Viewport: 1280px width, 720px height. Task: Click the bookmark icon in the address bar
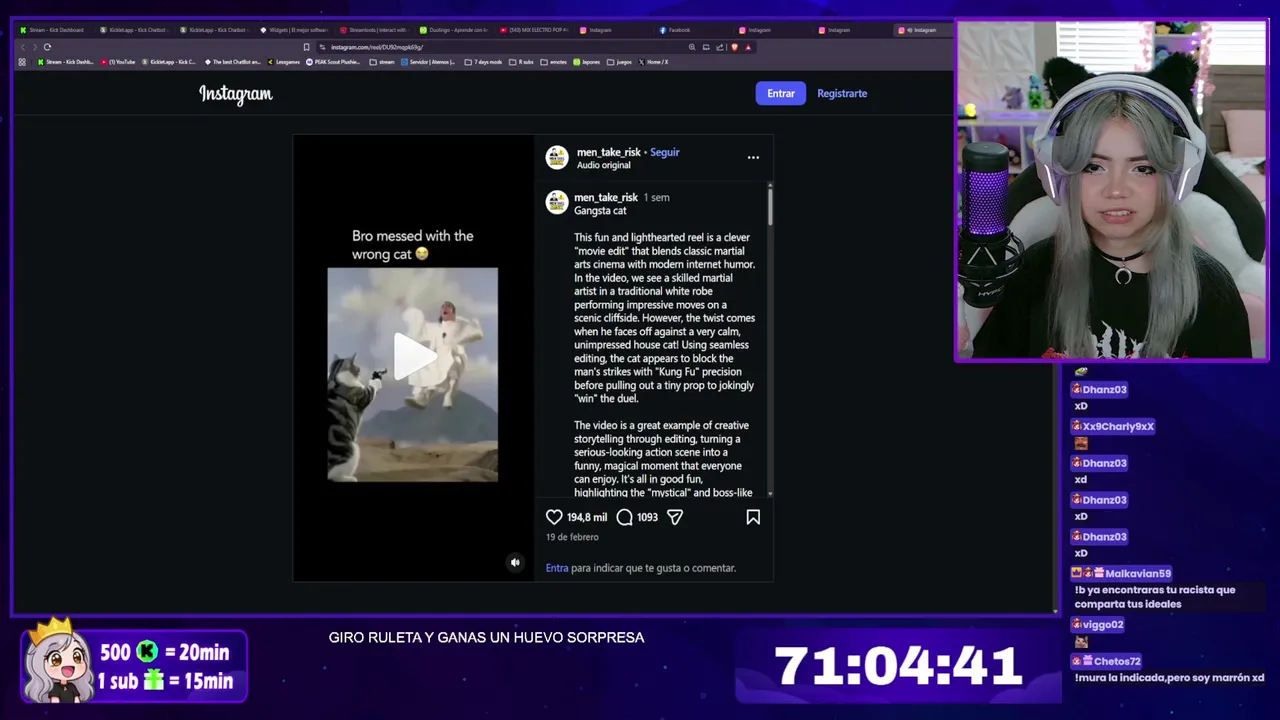coord(306,47)
